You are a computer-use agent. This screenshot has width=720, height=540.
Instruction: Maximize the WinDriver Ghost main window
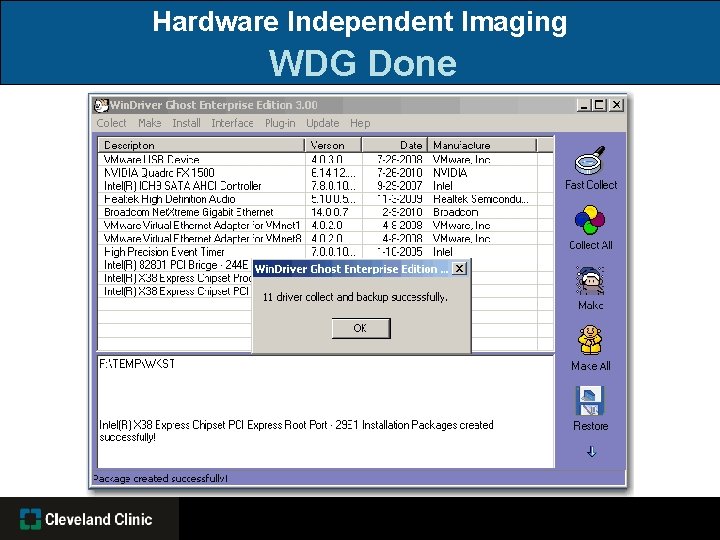[600, 105]
